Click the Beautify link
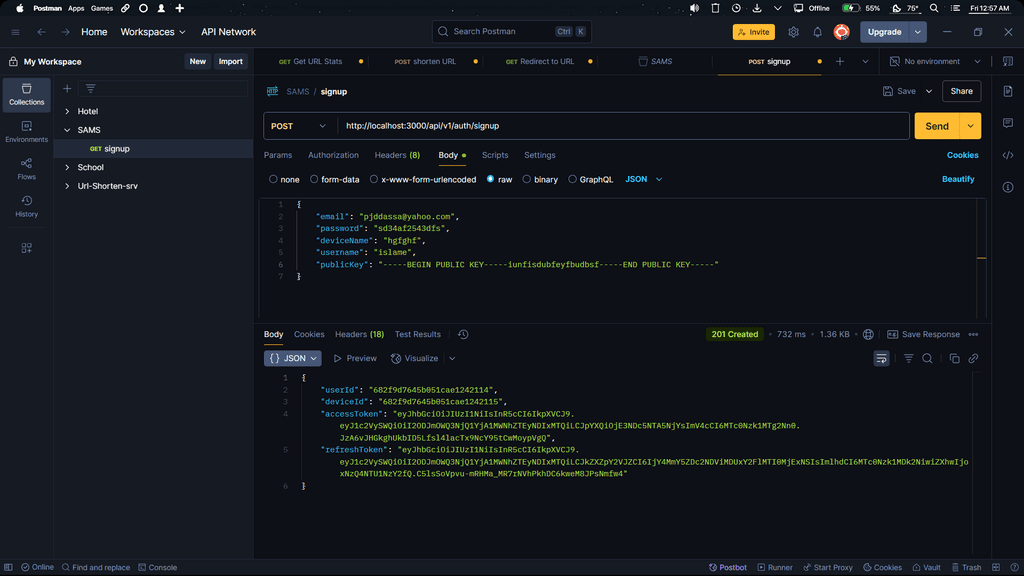 [958, 179]
